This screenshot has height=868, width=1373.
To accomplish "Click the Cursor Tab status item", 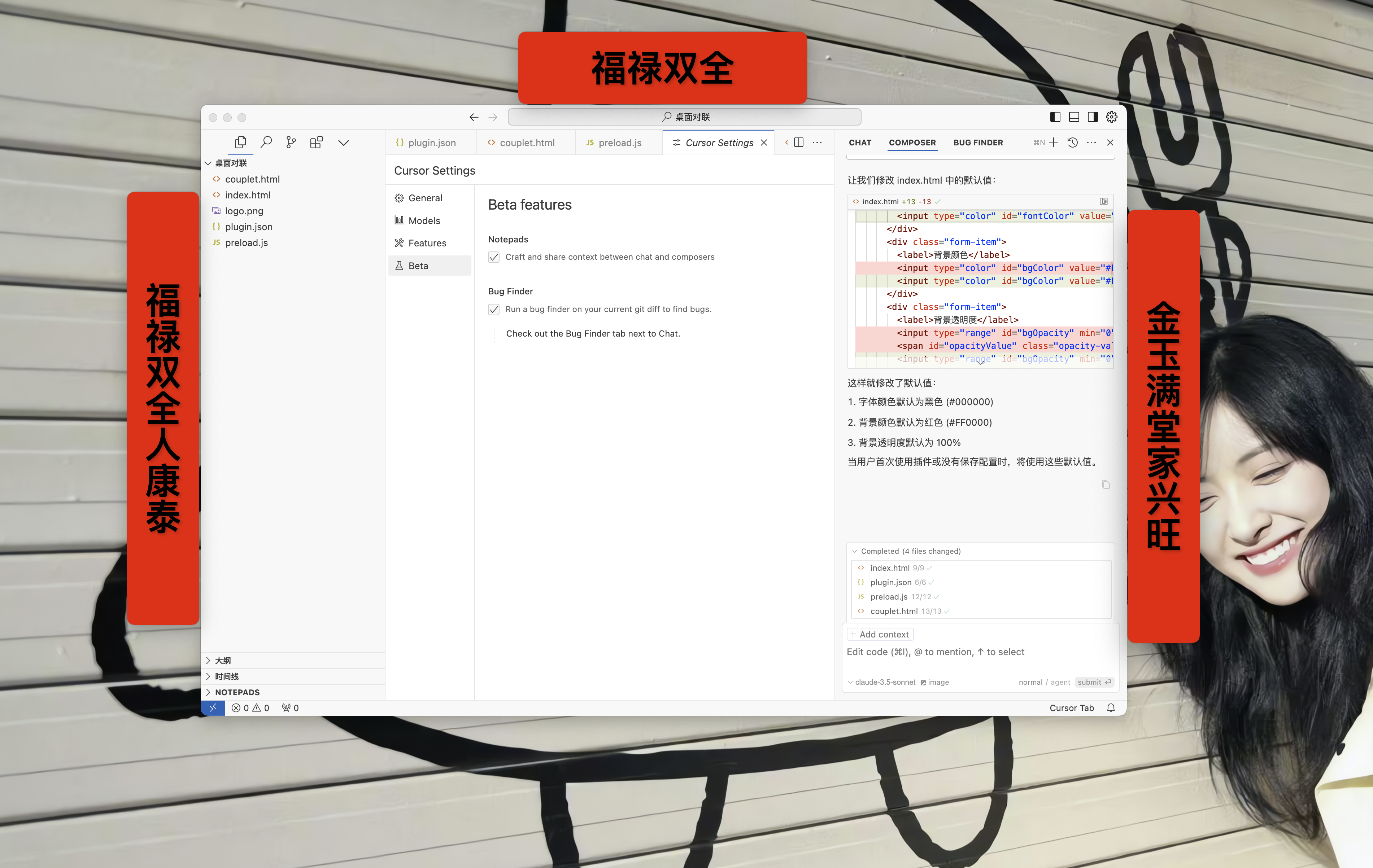I will pyautogui.click(x=1071, y=708).
